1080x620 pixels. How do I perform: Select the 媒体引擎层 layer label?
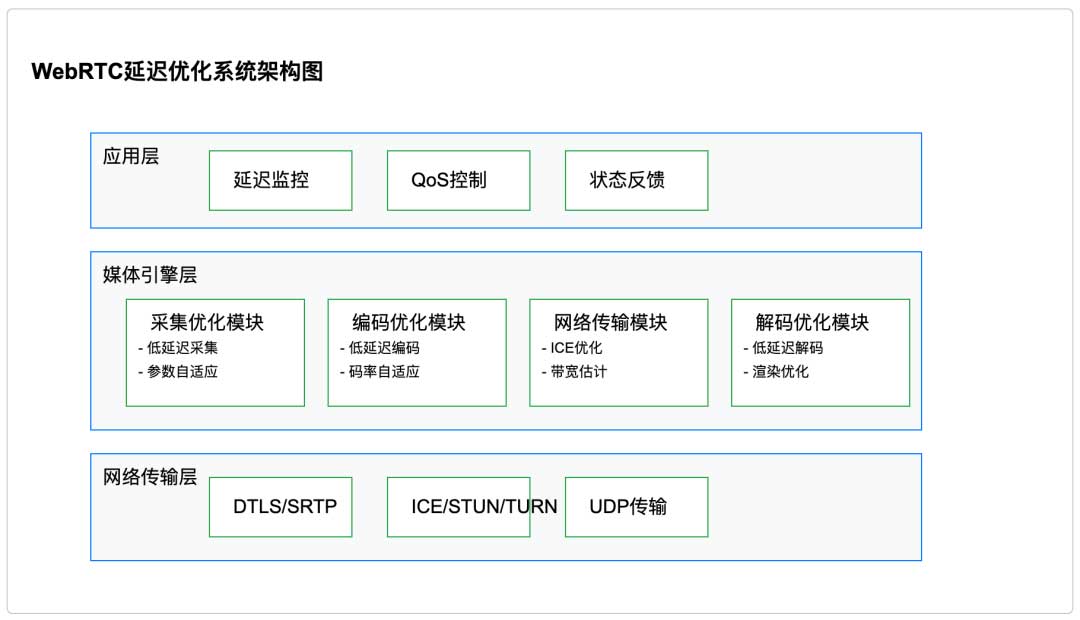point(144,275)
